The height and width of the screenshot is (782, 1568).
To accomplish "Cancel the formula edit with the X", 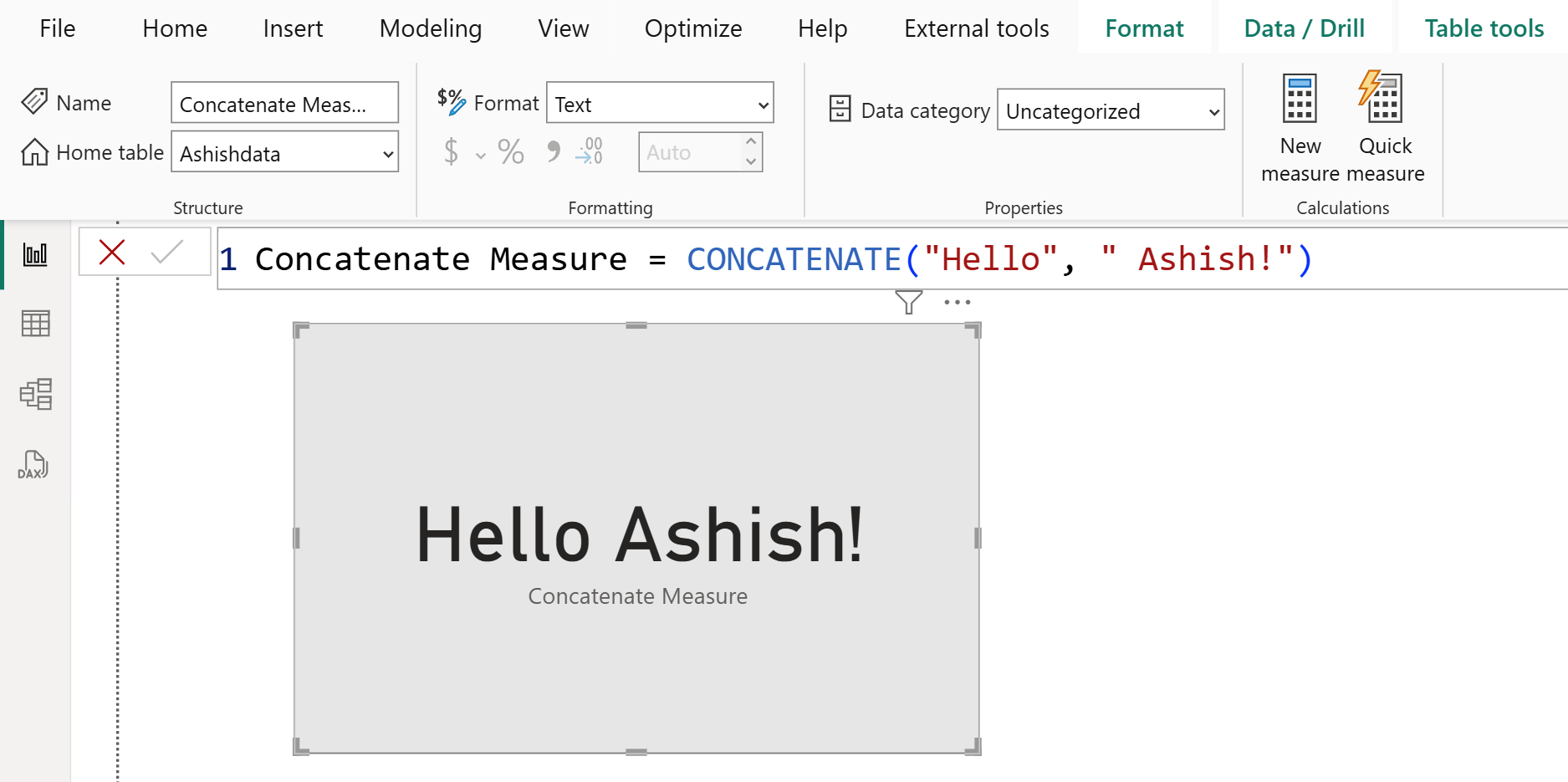I will tap(111, 252).
